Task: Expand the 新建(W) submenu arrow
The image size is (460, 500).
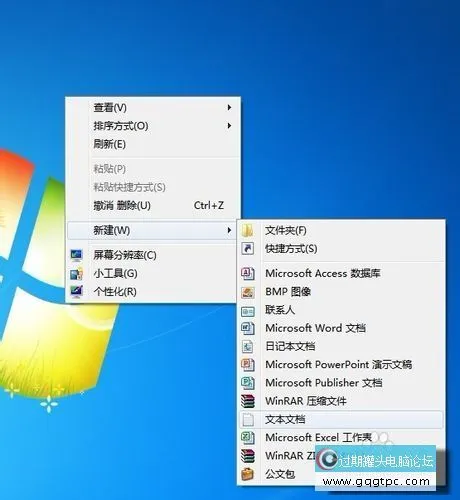Action: click(229, 230)
